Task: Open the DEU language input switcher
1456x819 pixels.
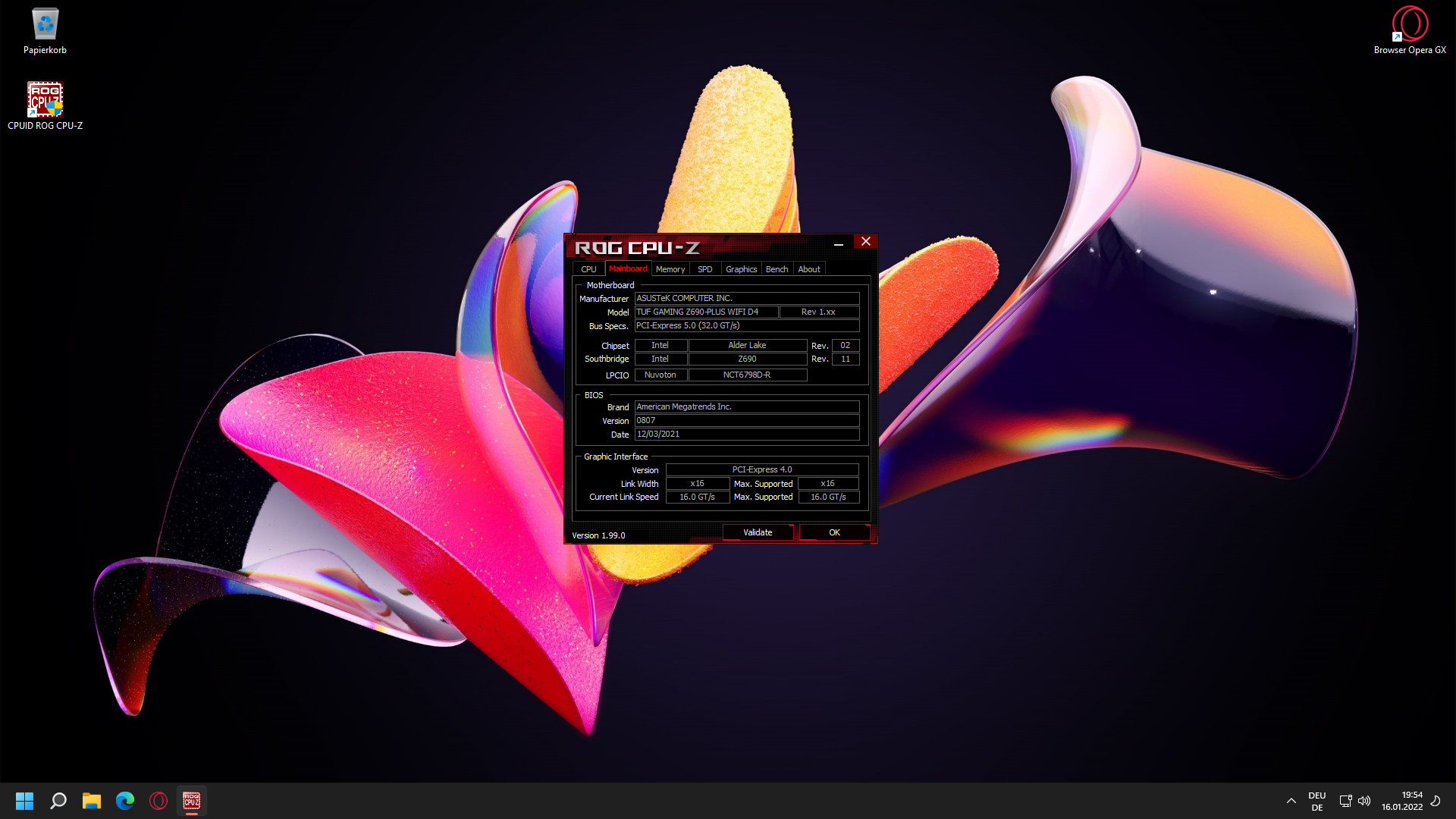Action: pyautogui.click(x=1316, y=801)
